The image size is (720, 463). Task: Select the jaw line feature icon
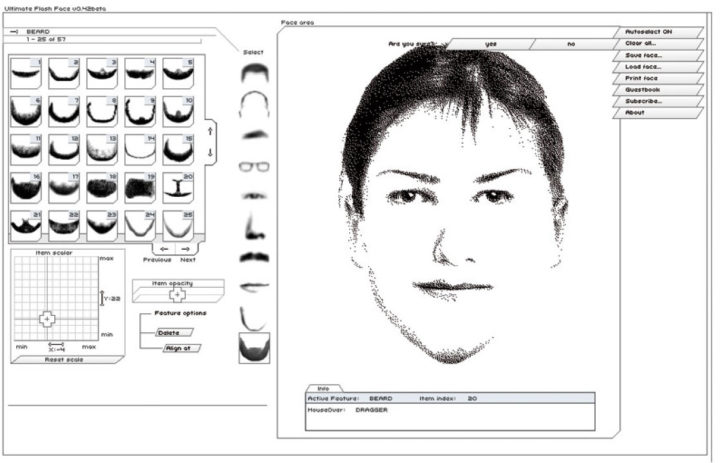pos(253,318)
